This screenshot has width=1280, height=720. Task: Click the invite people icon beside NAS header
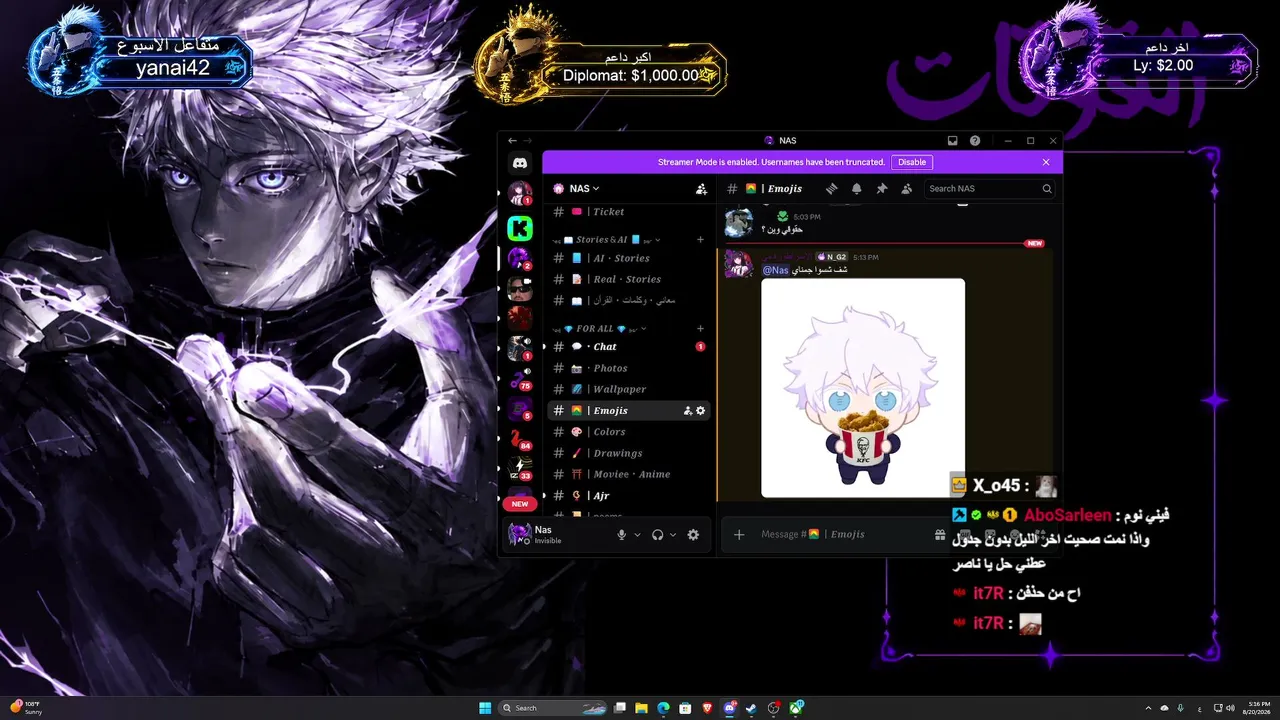[x=701, y=188]
